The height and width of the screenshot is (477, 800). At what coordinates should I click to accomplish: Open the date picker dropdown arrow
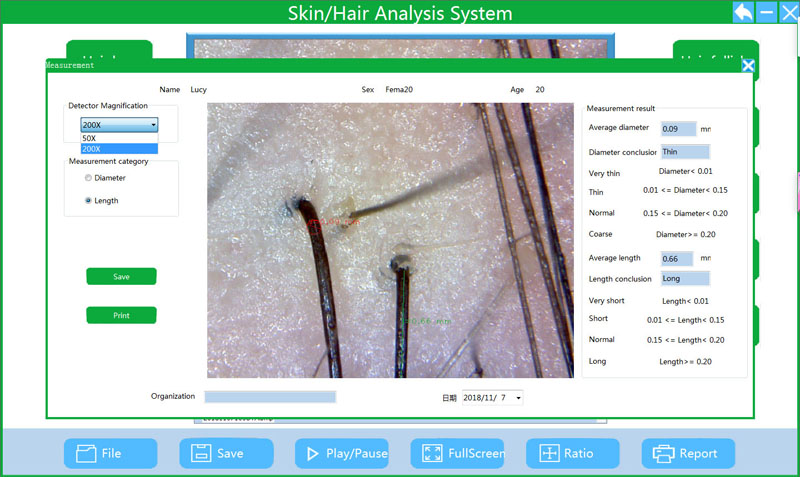518,398
